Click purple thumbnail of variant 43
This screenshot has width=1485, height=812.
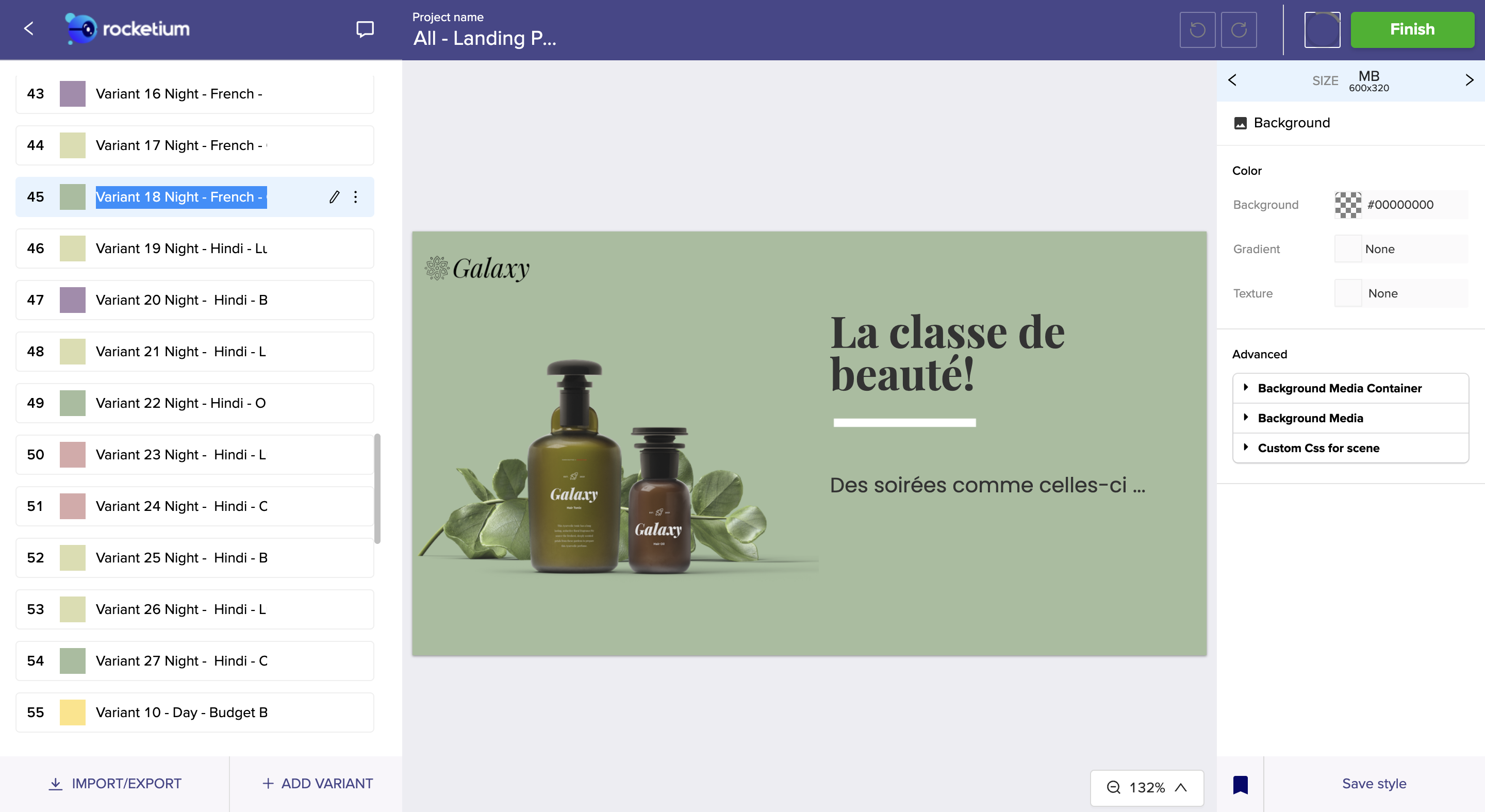click(73, 94)
